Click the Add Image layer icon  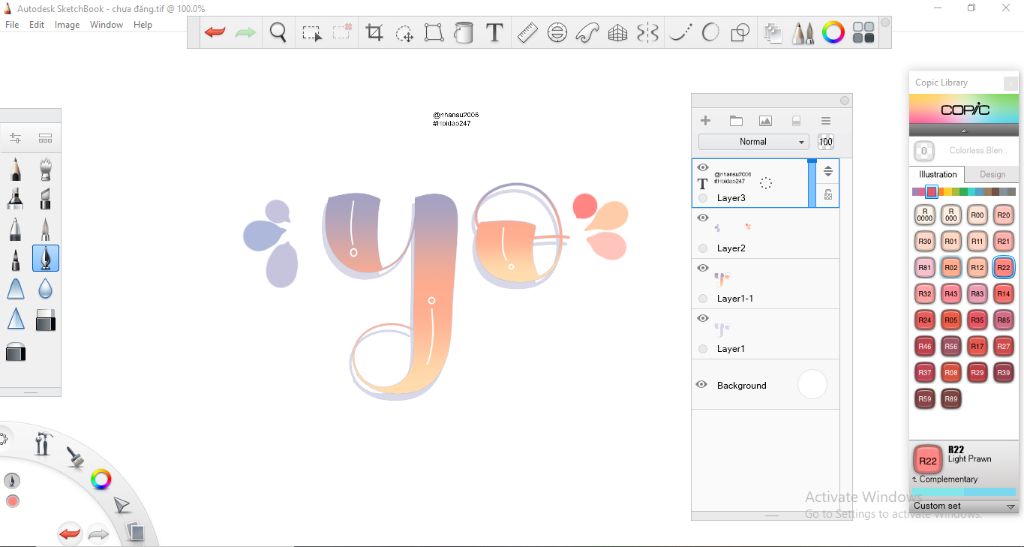pos(765,121)
